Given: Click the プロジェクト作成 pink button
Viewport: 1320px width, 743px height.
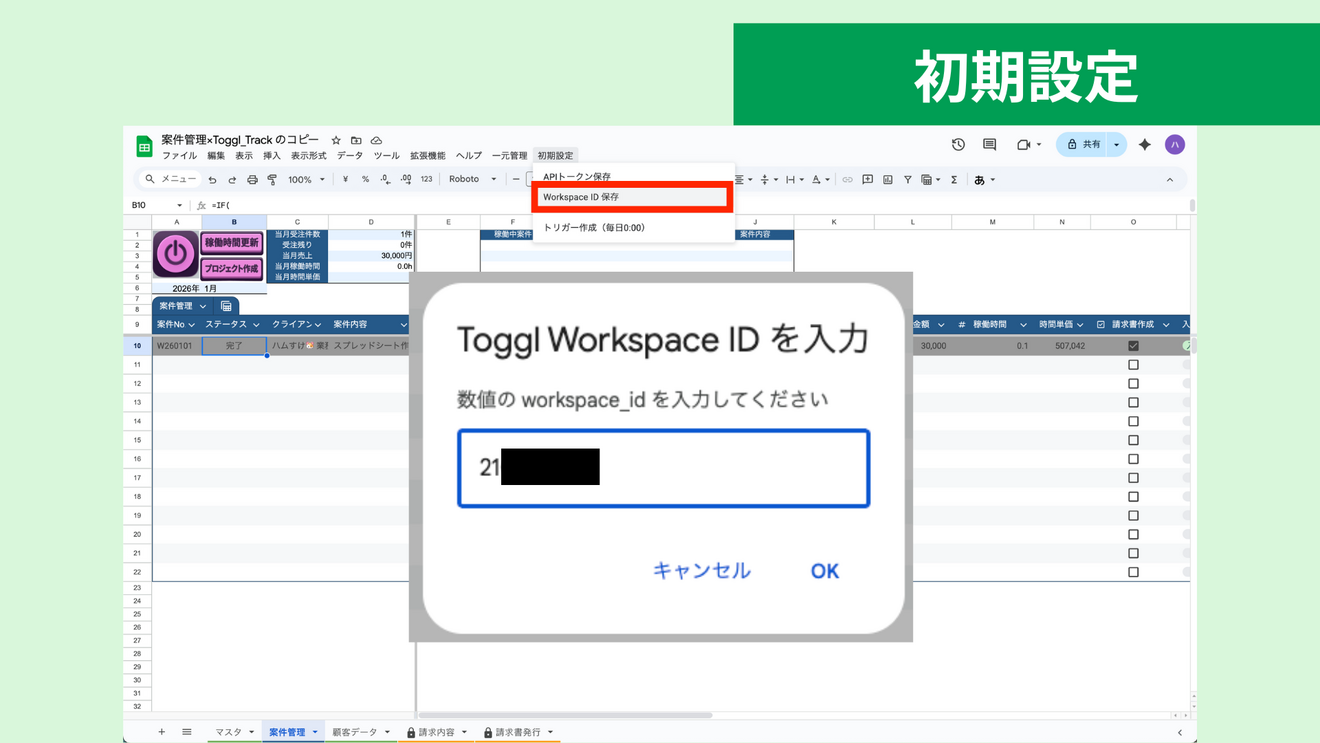Looking at the screenshot, I should click(232, 268).
